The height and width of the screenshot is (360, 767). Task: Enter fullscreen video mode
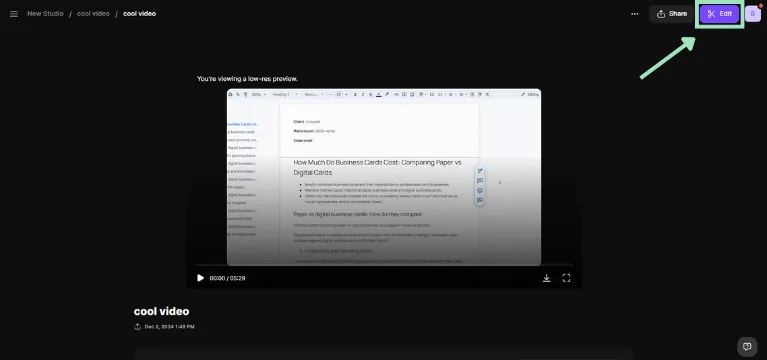566,278
